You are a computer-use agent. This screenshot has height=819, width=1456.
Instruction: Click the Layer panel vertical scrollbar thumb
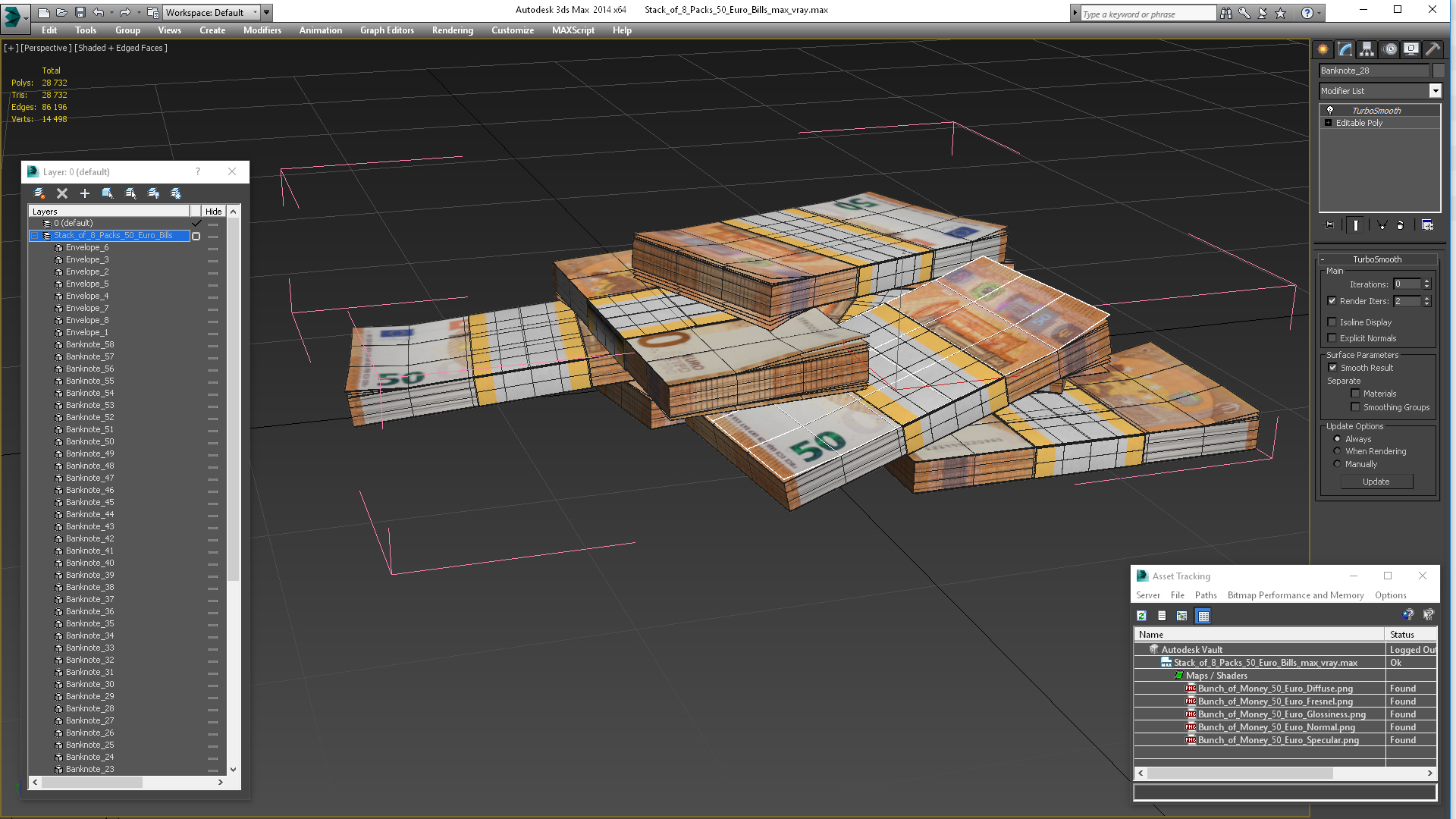[x=234, y=398]
